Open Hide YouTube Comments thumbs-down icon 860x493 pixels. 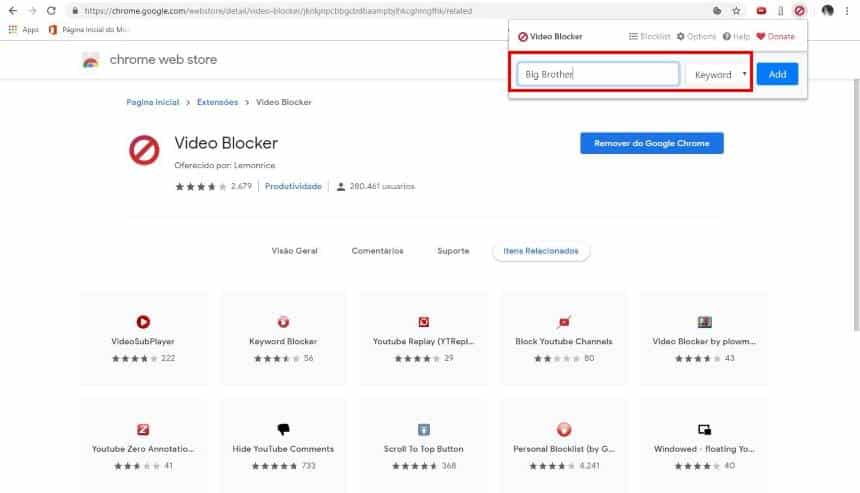283,429
